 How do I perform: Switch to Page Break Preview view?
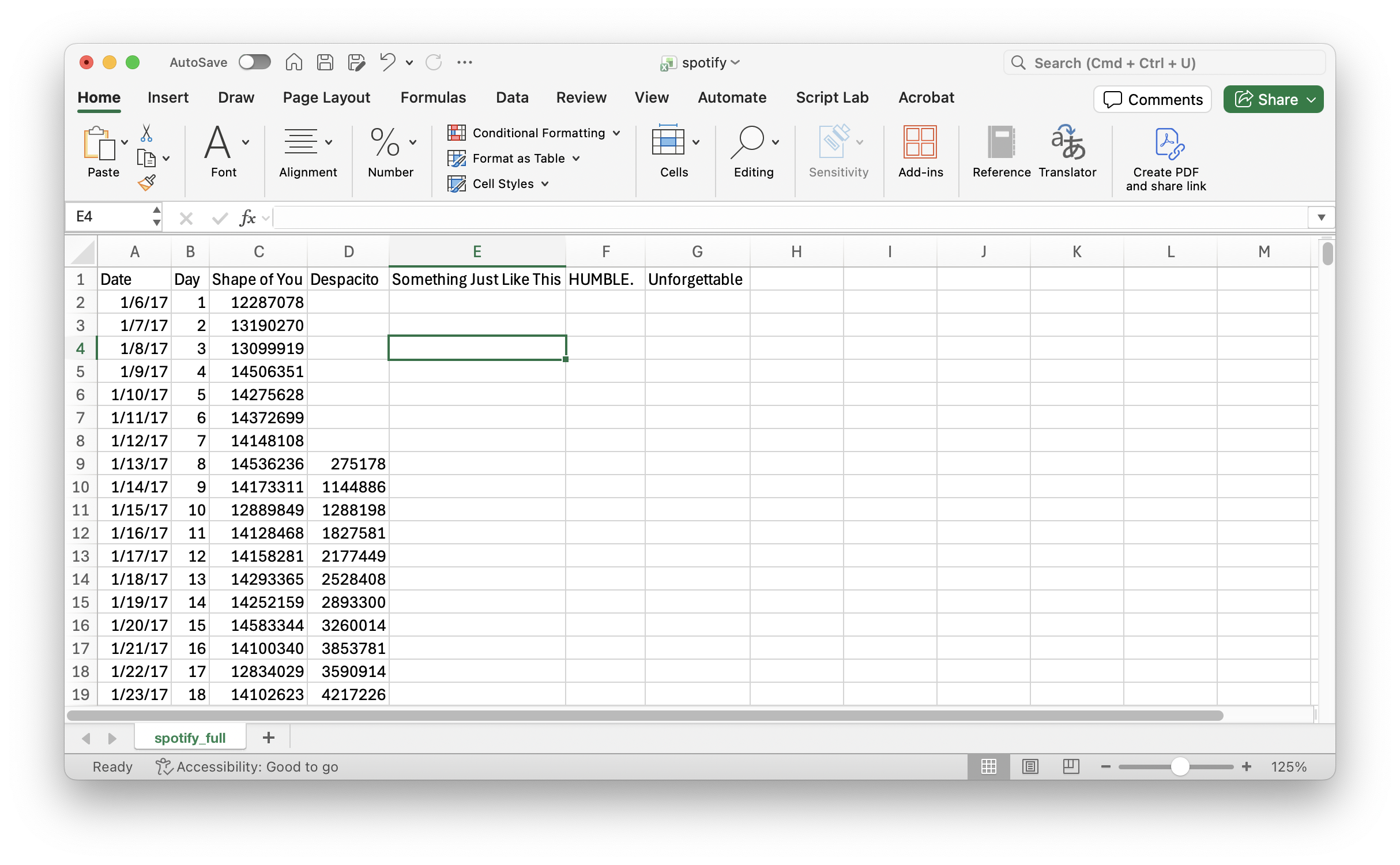click(x=1071, y=766)
